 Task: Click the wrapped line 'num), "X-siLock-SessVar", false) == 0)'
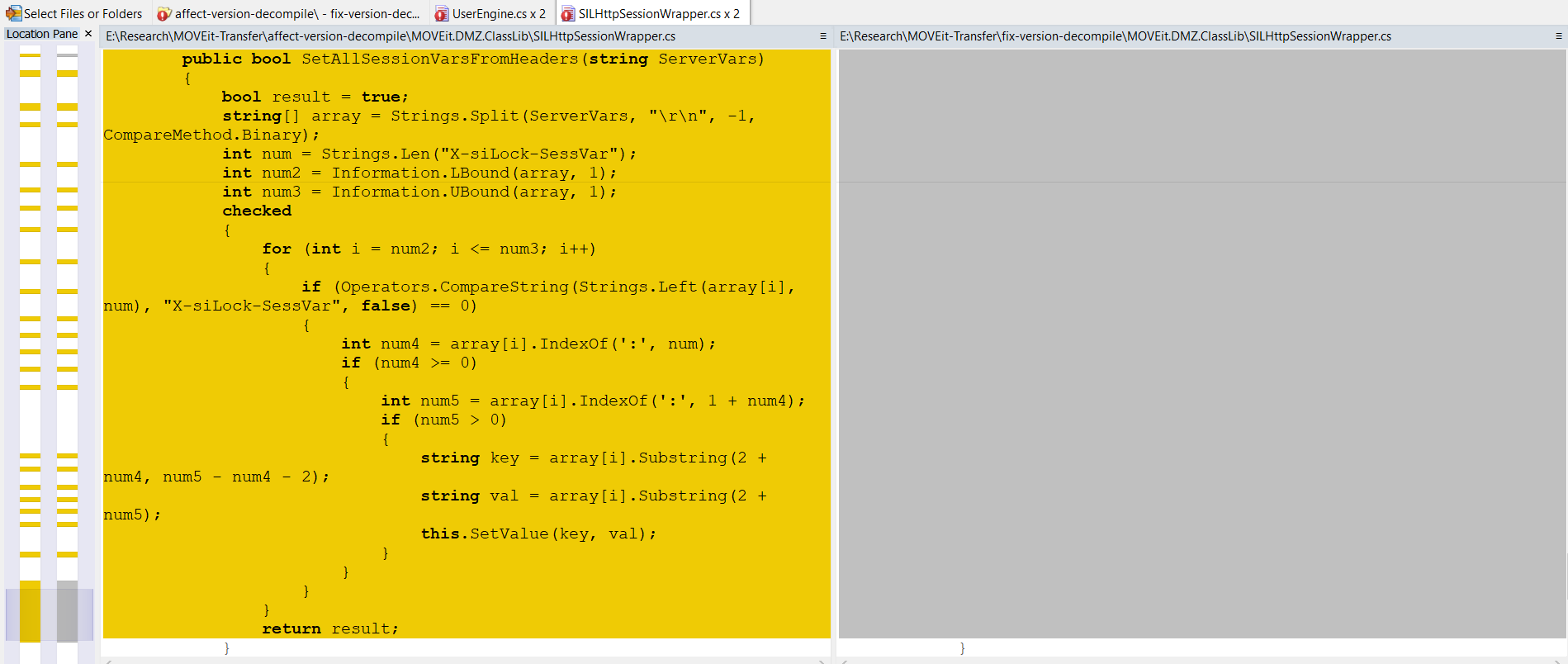point(290,306)
